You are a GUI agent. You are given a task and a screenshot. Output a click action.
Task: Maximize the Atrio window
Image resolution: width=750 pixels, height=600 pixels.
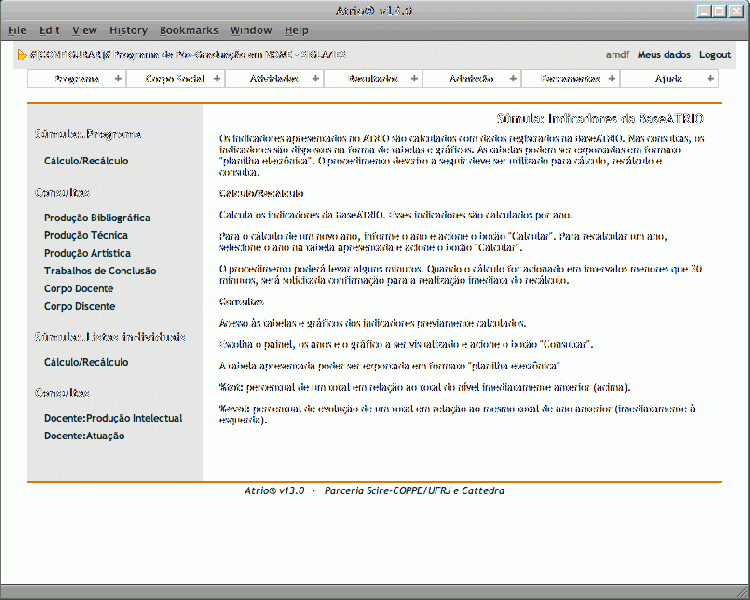coord(720,12)
